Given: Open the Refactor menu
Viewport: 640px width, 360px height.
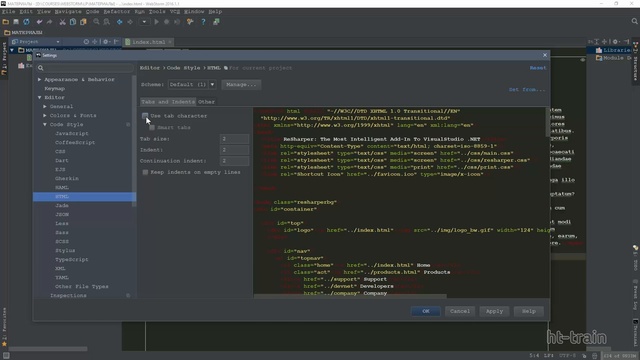Looking at the screenshot, I should pyautogui.click(x=116, y=11).
